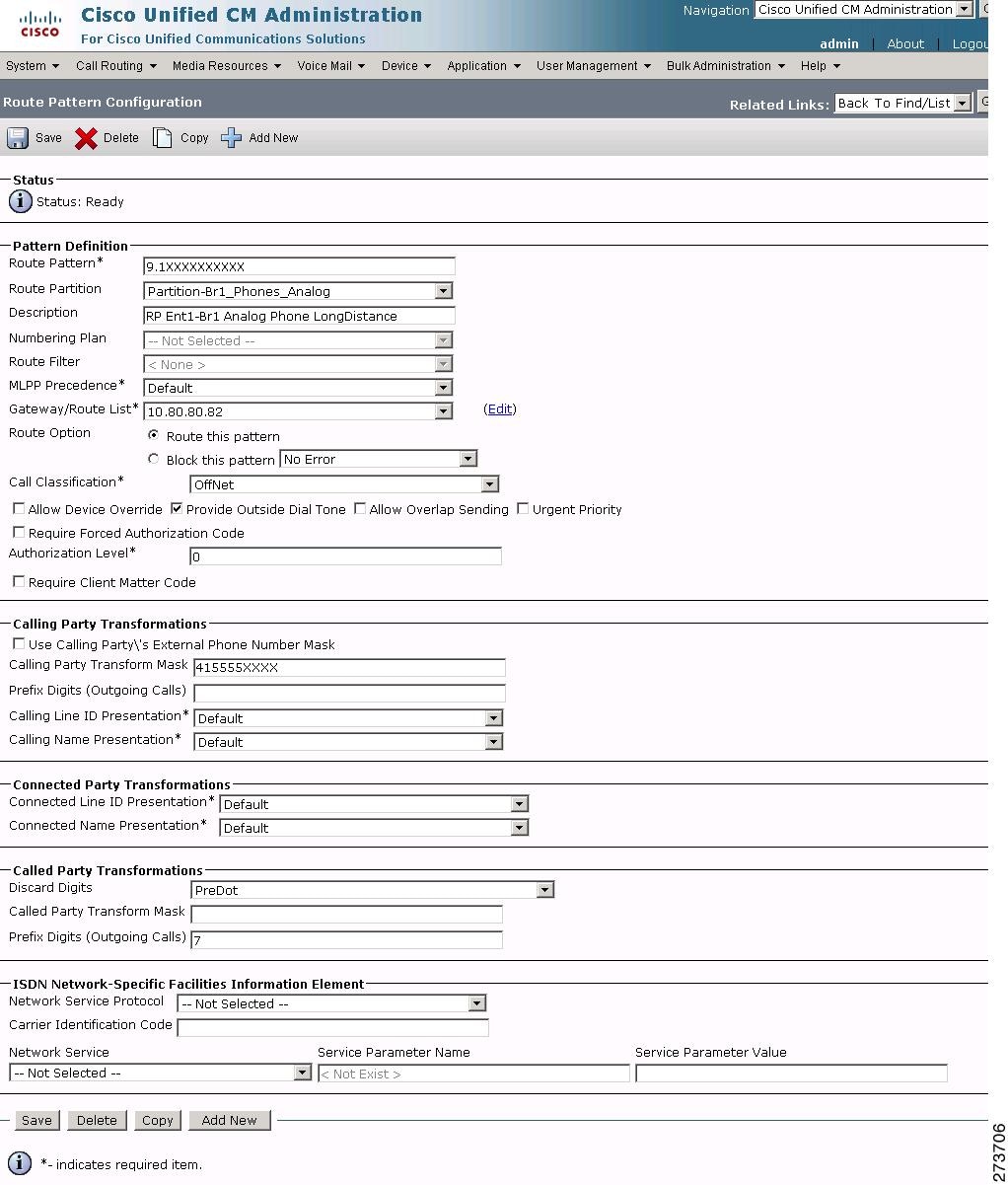Open the Block this pattern No Error dropdown
The height and width of the screenshot is (1185, 1008).
click(x=379, y=459)
